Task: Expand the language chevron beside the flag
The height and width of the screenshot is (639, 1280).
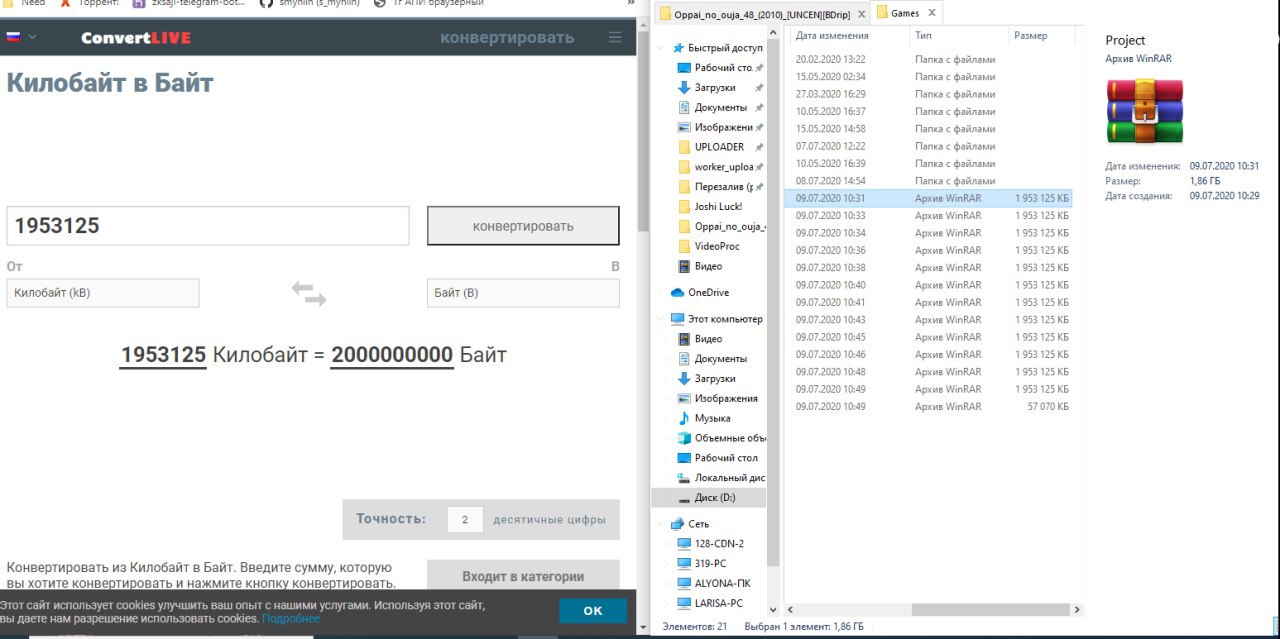Action: click(32, 37)
